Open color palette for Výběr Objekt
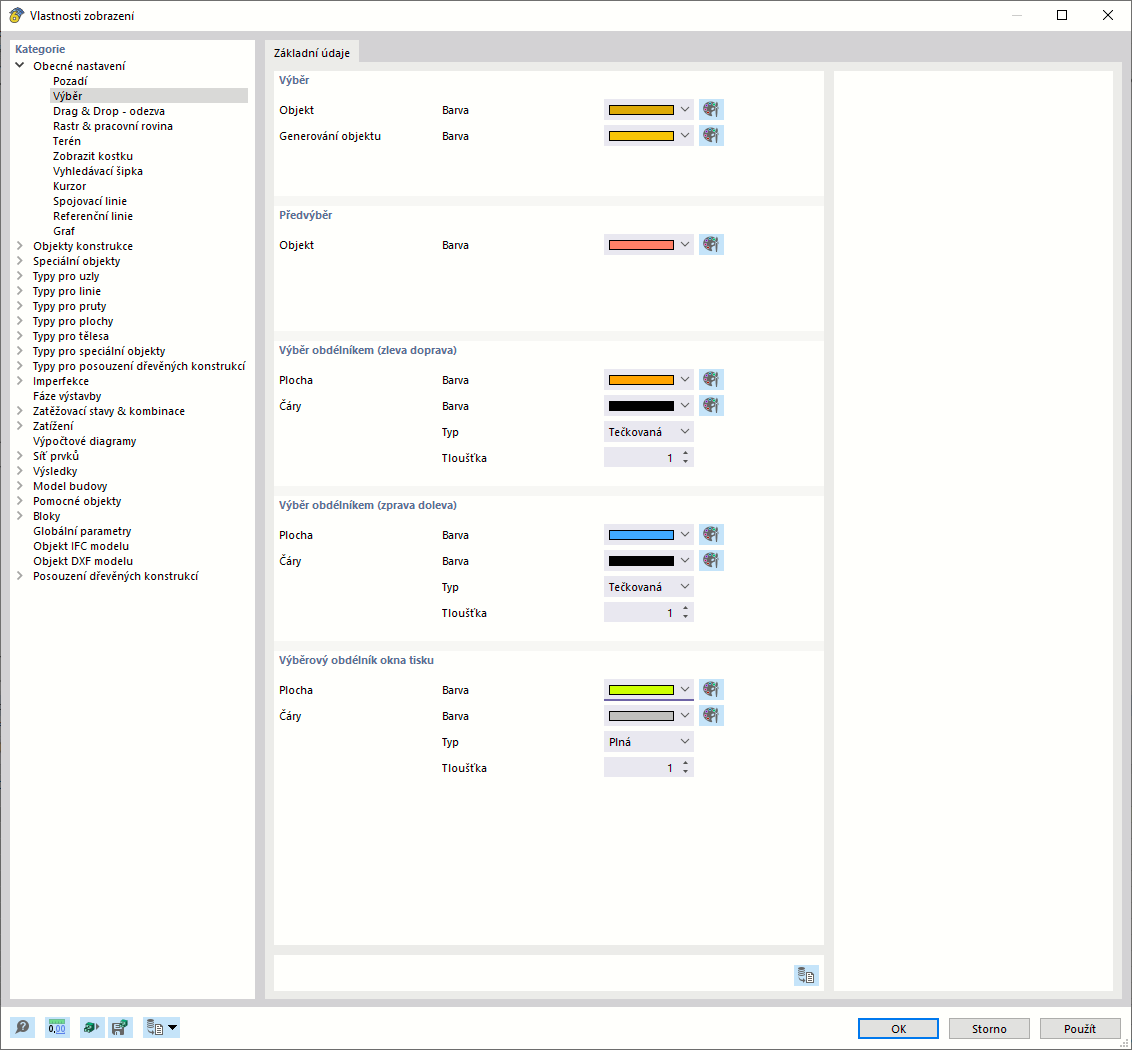The image size is (1132, 1050). coord(711,110)
